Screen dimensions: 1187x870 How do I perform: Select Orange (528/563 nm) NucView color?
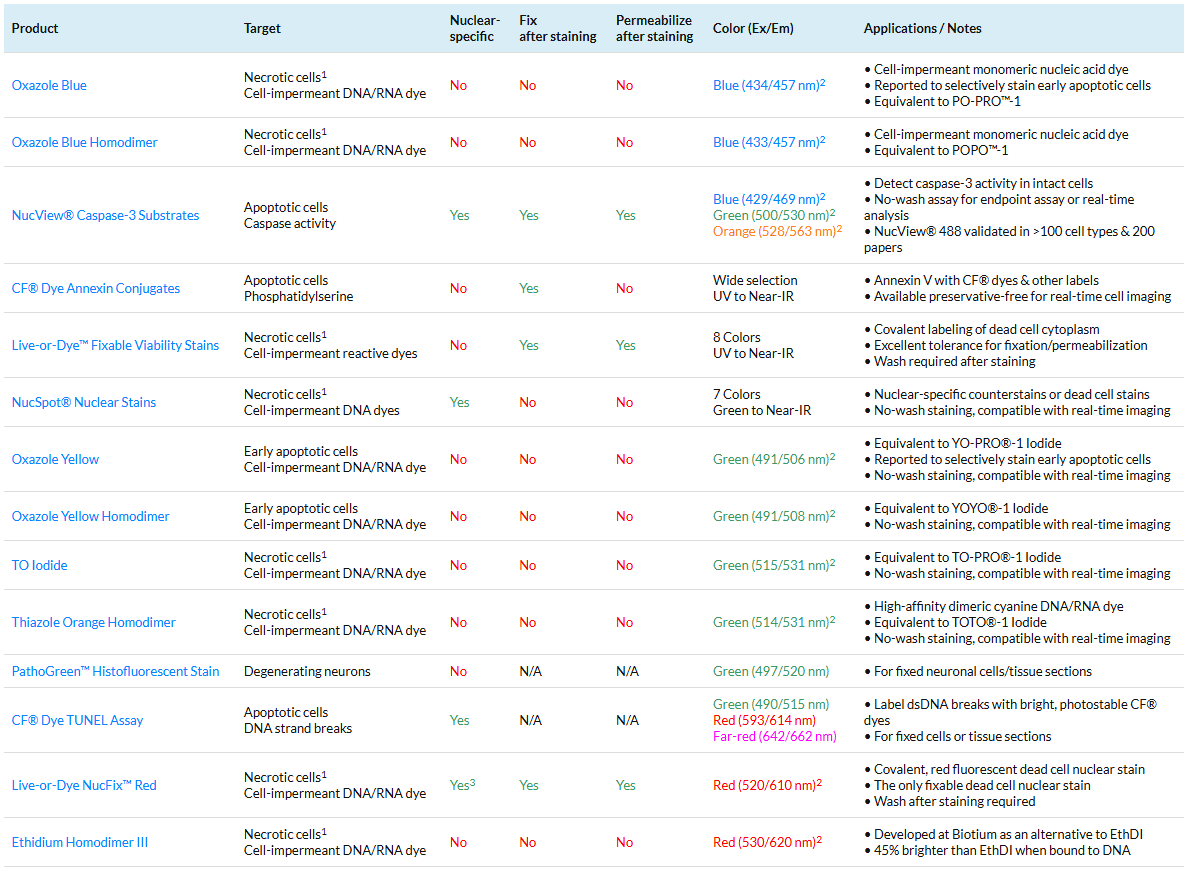coord(777,232)
